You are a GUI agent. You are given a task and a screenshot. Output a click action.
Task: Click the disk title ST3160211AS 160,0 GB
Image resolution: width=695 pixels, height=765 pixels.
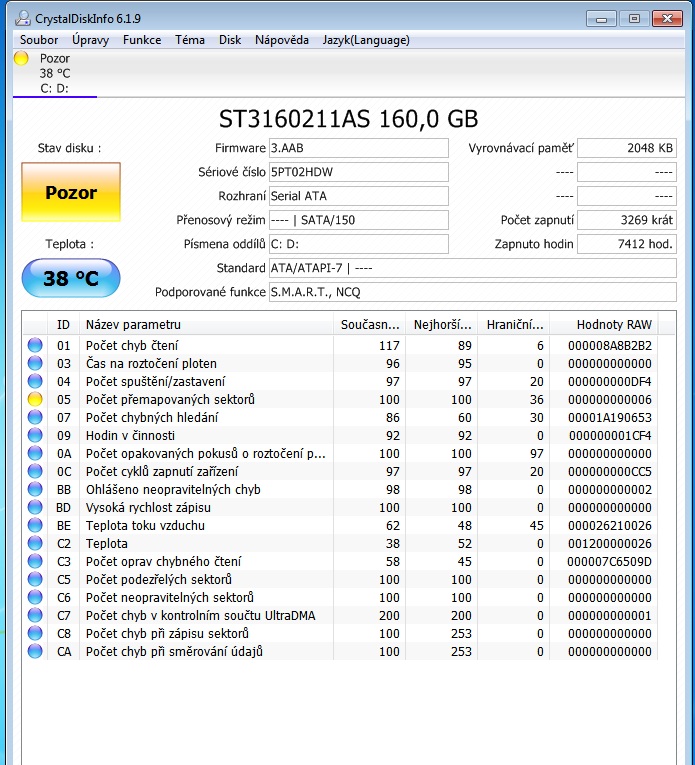click(348, 119)
